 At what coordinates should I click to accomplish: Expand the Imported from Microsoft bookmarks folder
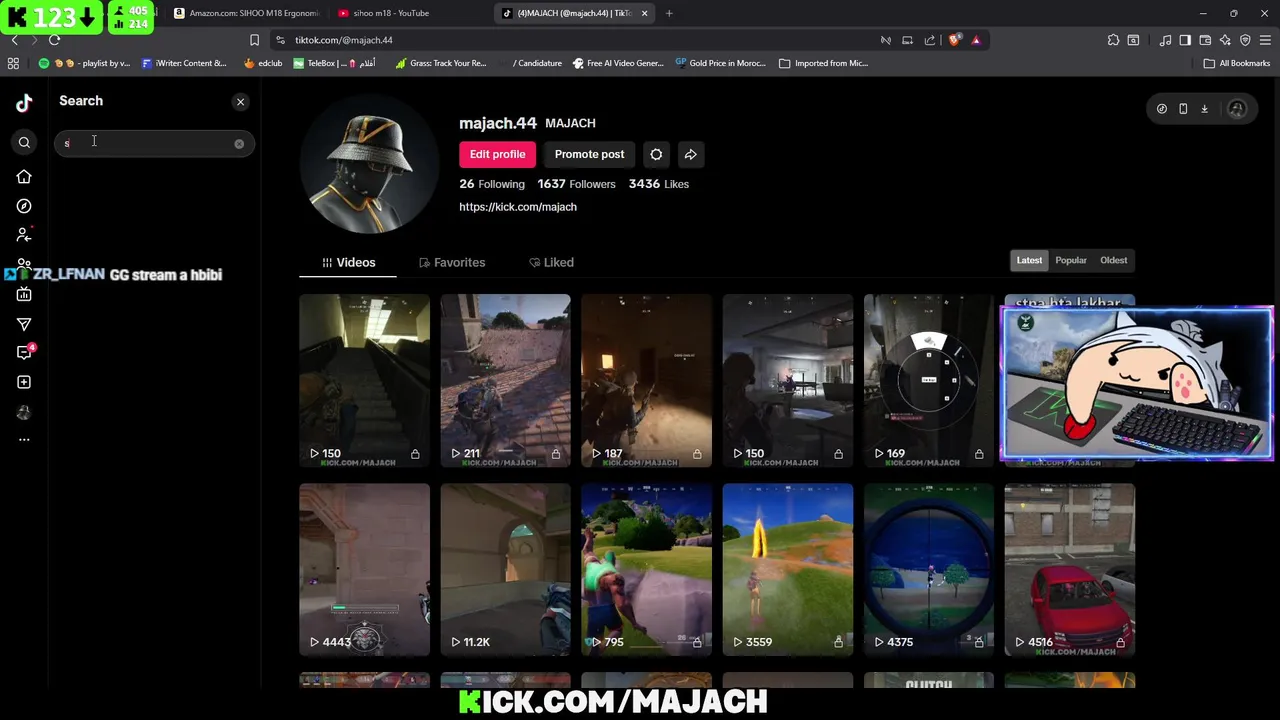point(823,63)
